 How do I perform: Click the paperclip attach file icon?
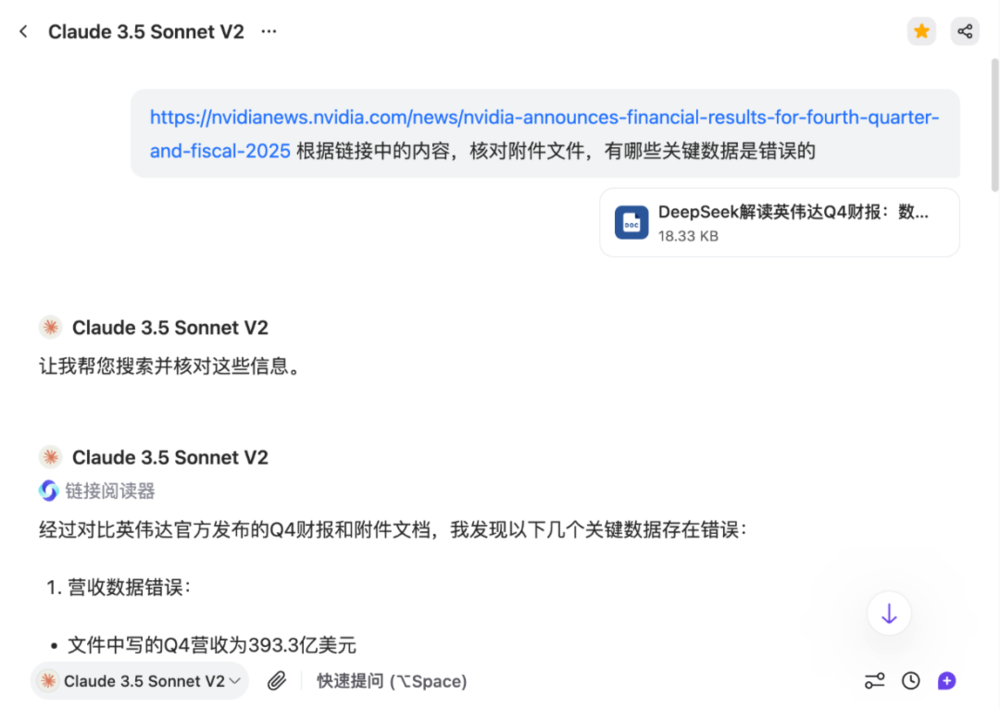[x=277, y=681]
